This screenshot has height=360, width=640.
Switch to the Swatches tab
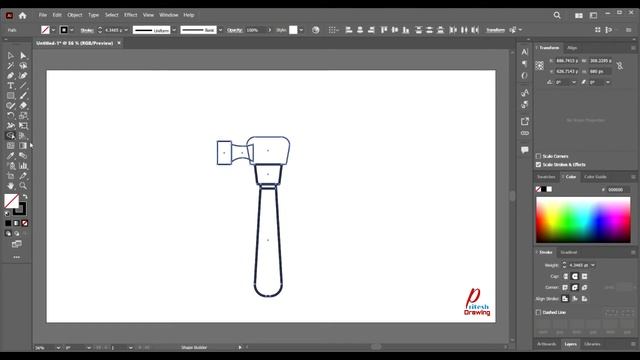(546, 177)
